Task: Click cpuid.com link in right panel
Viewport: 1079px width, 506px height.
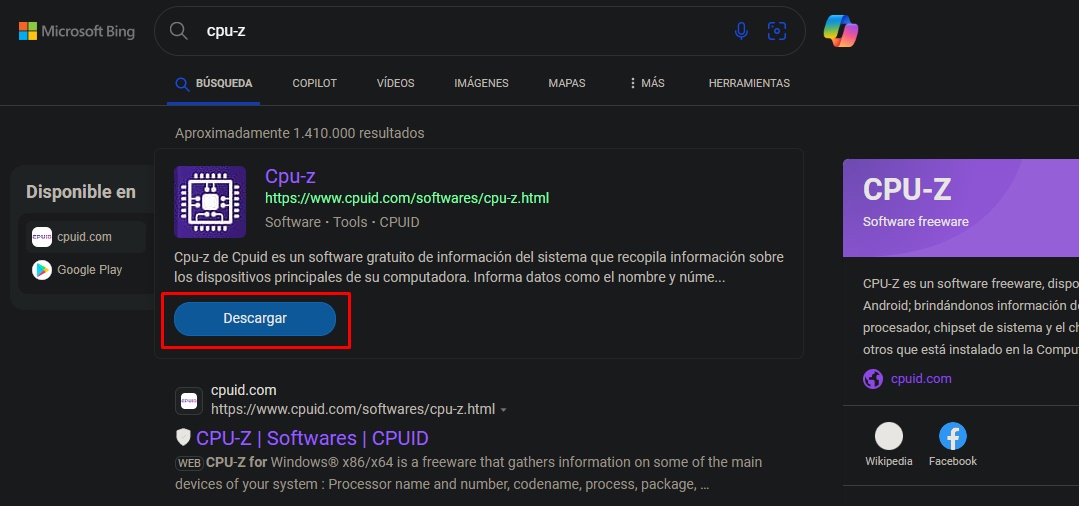Action: click(921, 379)
